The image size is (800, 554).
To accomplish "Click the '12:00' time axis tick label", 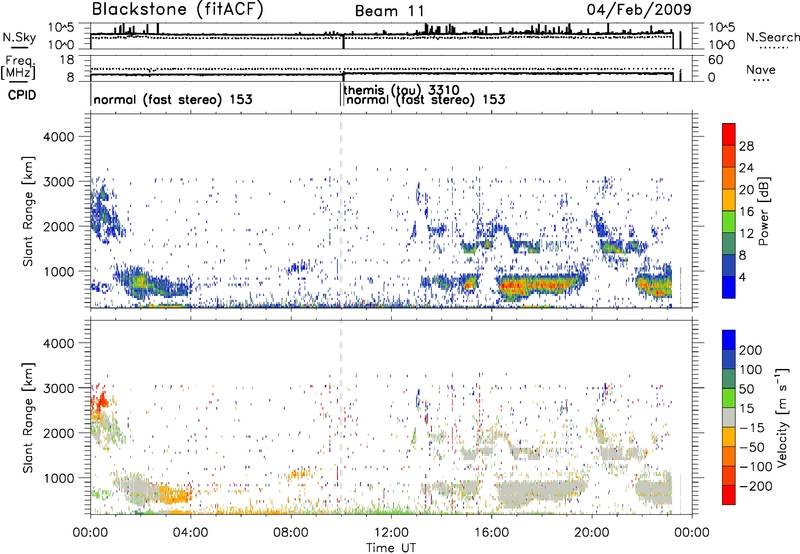I will [391, 533].
